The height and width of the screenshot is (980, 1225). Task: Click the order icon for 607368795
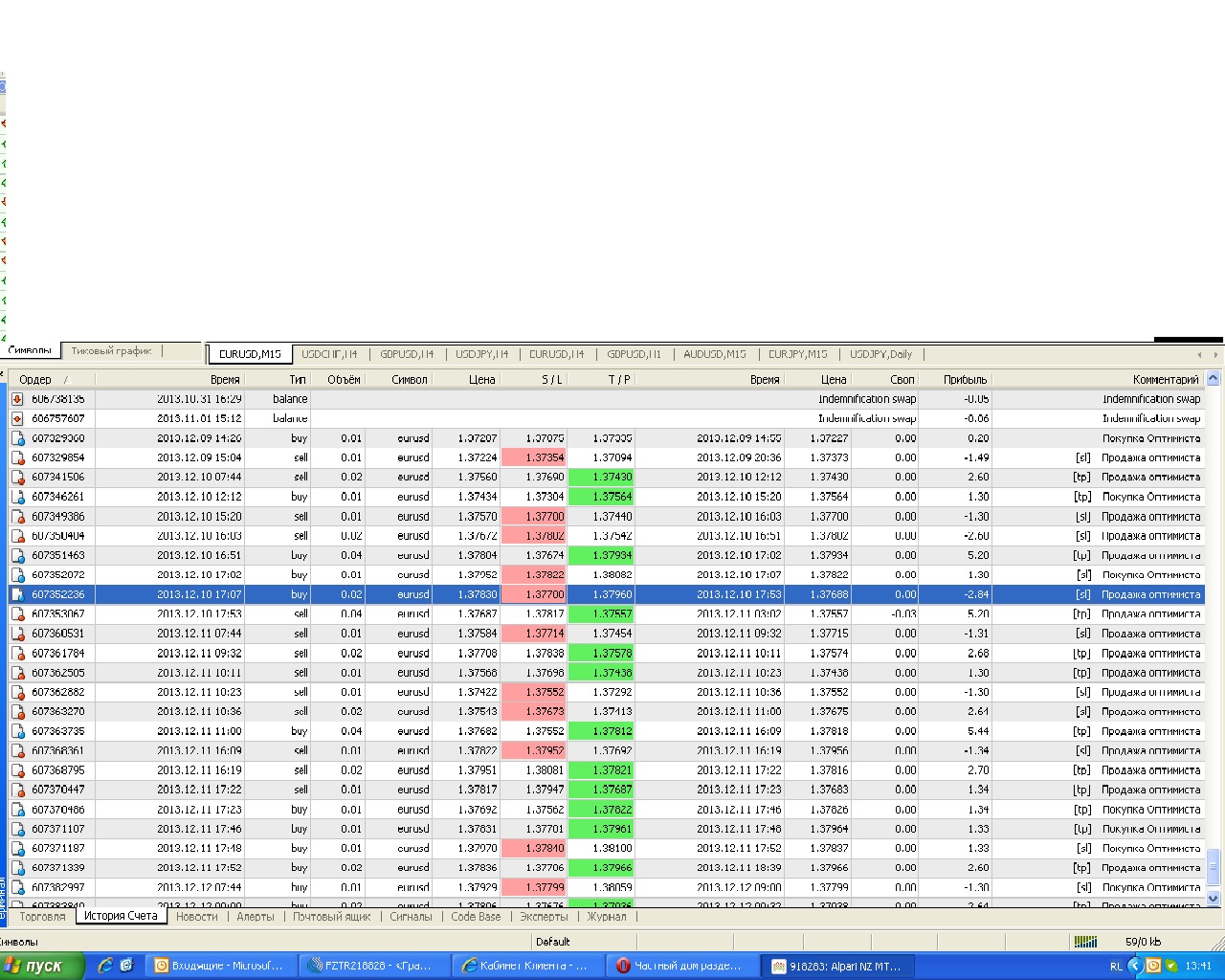tap(17, 770)
